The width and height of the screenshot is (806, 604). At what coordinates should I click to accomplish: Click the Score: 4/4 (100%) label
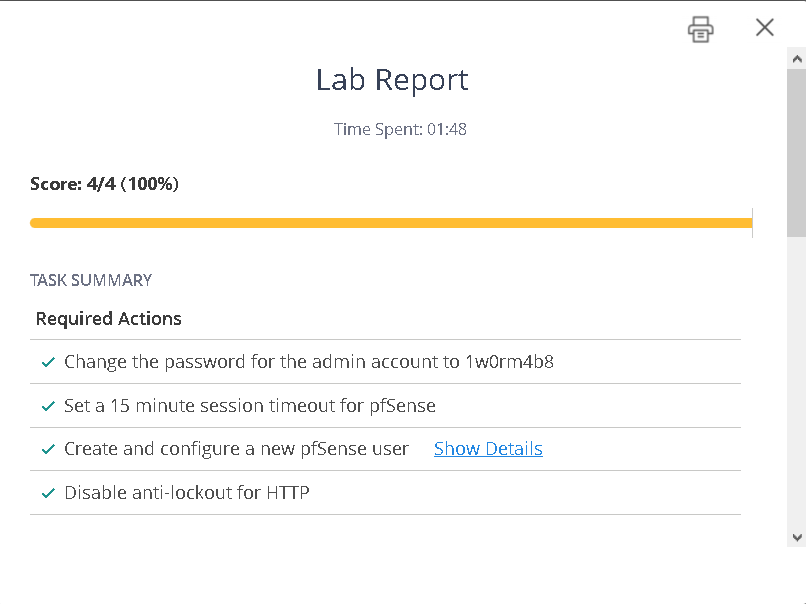coord(104,184)
